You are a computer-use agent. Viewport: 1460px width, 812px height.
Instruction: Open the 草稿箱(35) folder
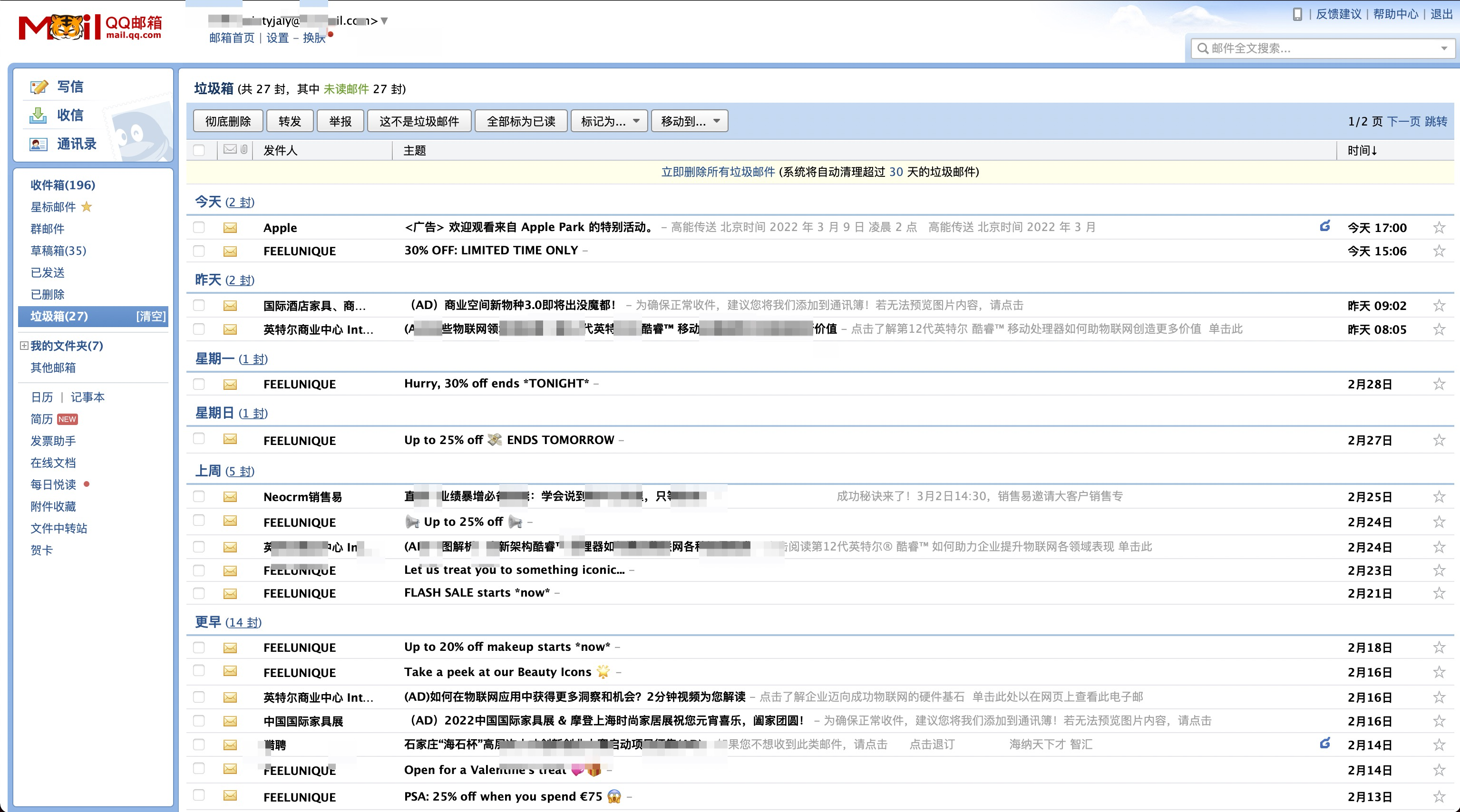[58, 251]
